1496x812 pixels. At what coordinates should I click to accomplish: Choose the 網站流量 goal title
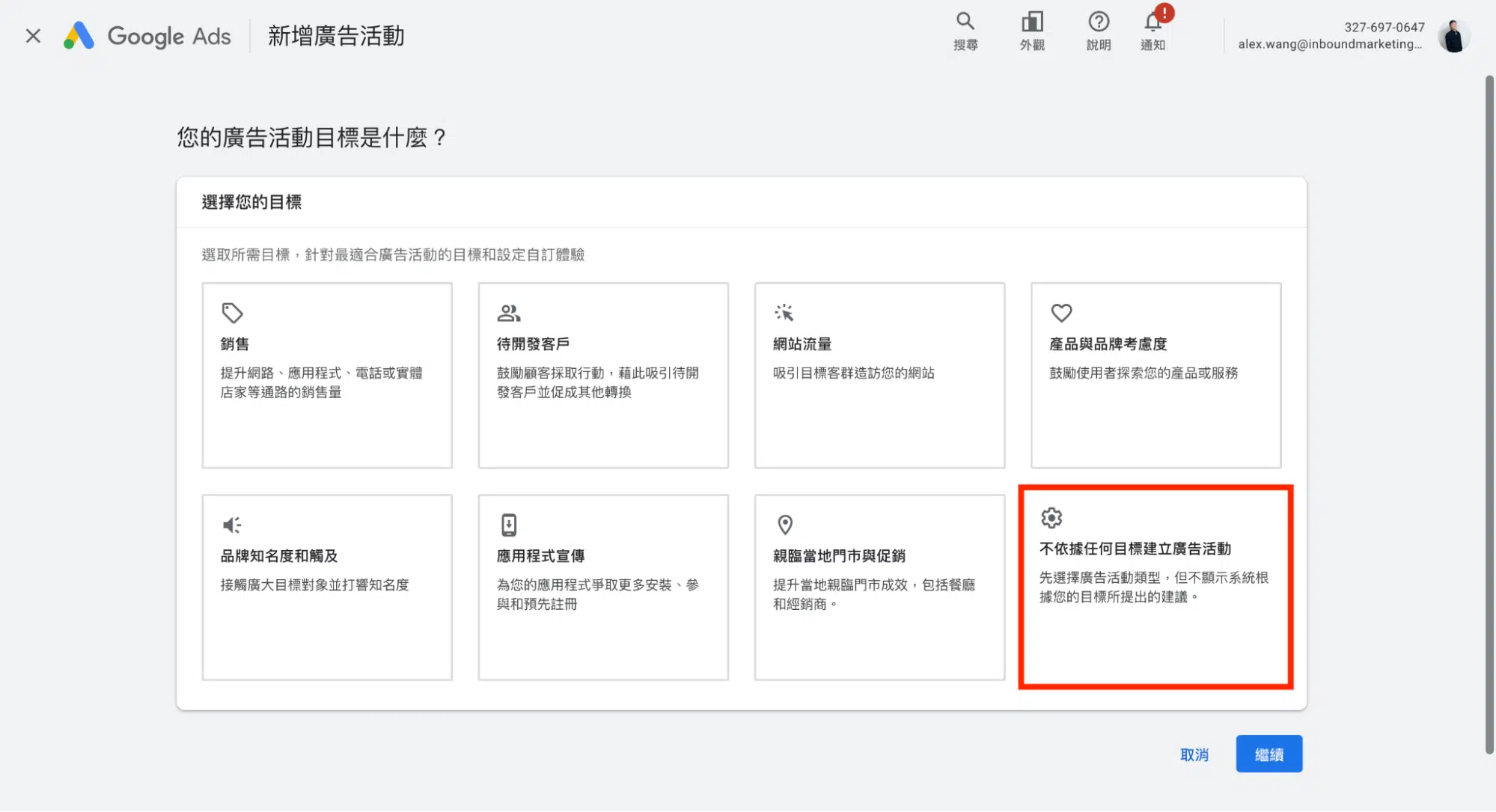pos(802,344)
